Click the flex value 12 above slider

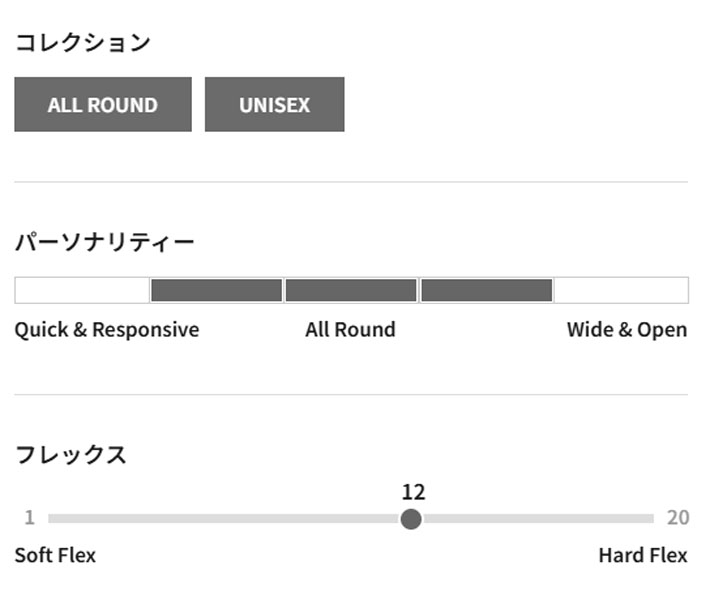413,492
